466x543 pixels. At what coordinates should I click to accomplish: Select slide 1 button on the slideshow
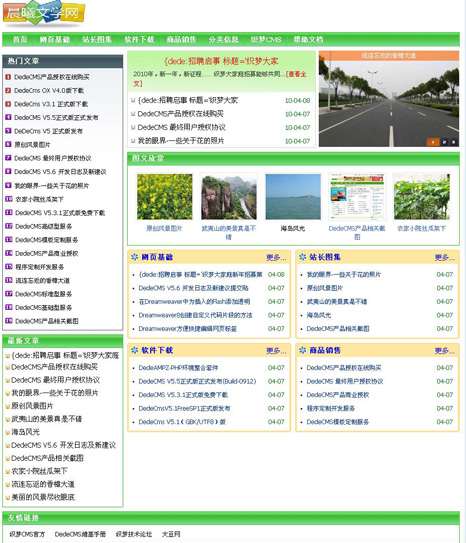(x=433, y=142)
